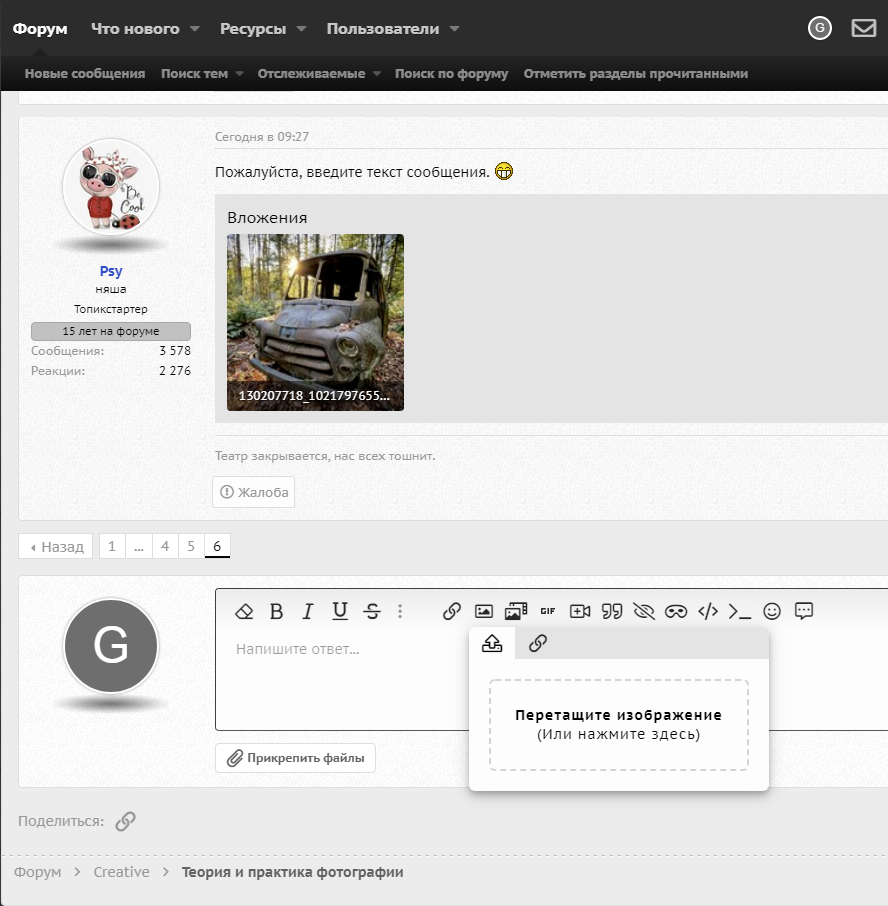Screen dimensions: 888x906
Task: Click the code brackets icon
Action: pos(708,611)
